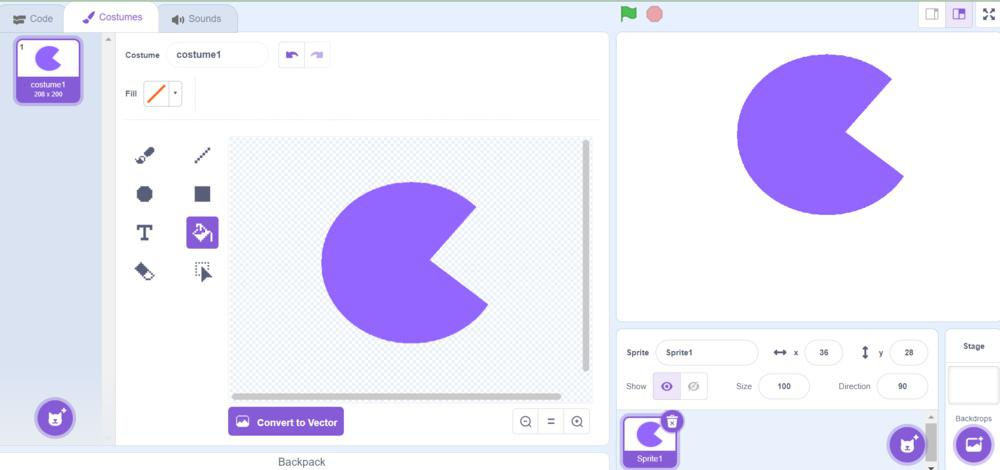1000x470 pixels.
Task: Click the Stage label
Action: click(973, 346)
